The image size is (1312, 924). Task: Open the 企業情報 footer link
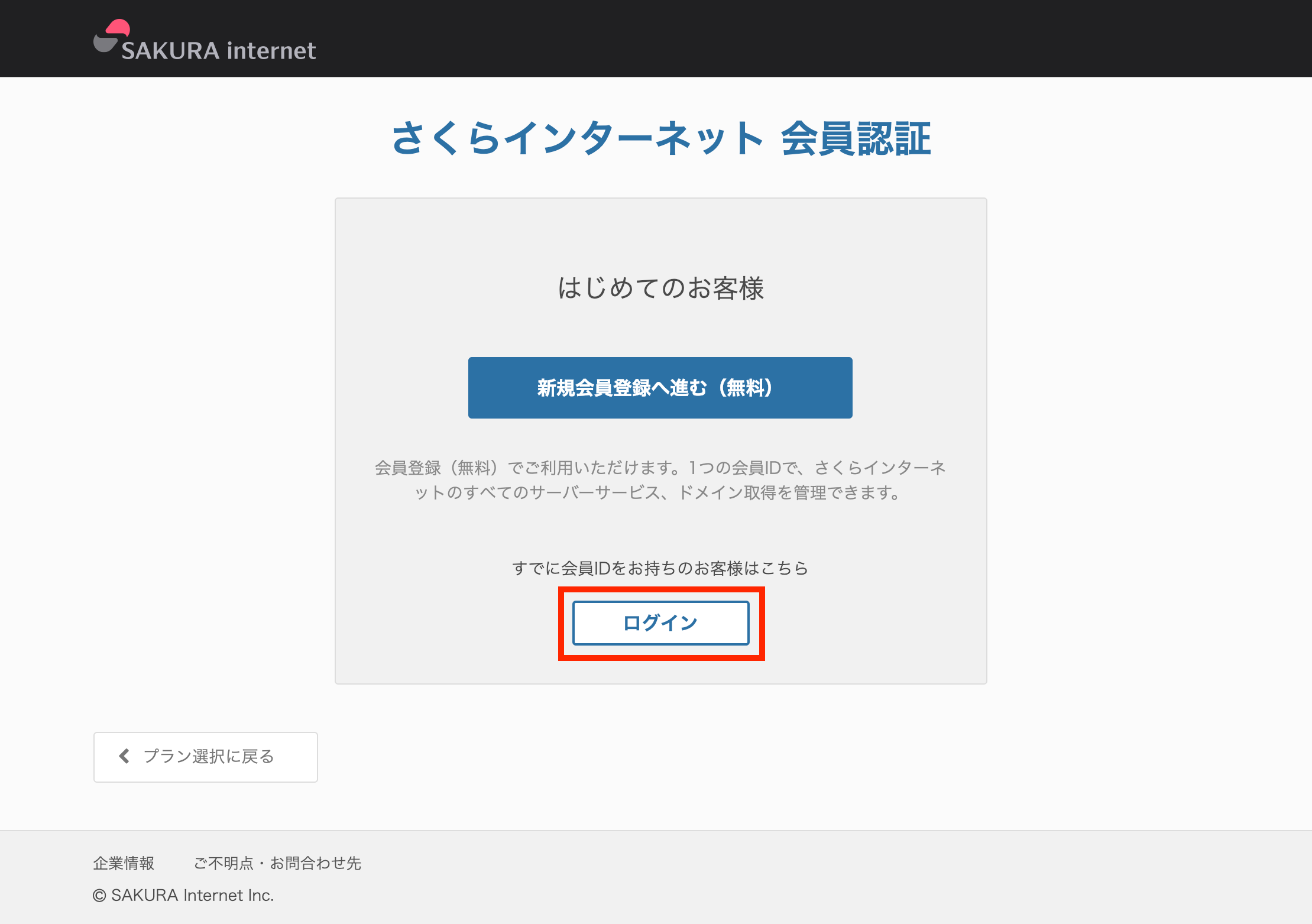pyautogui.click(x=124, y=863)
